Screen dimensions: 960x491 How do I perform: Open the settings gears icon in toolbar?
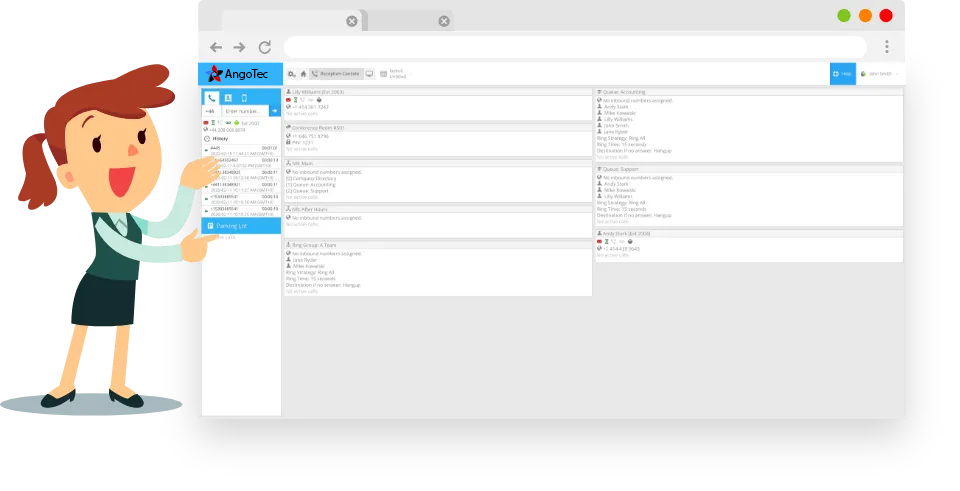pyautogui.click(x=291, y=74)
